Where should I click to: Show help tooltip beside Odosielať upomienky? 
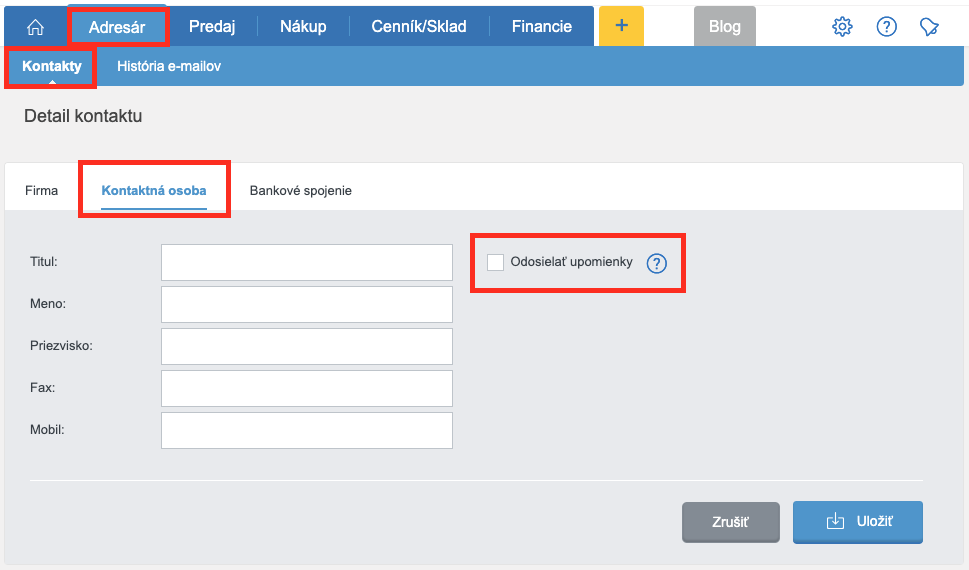point(656,263)
